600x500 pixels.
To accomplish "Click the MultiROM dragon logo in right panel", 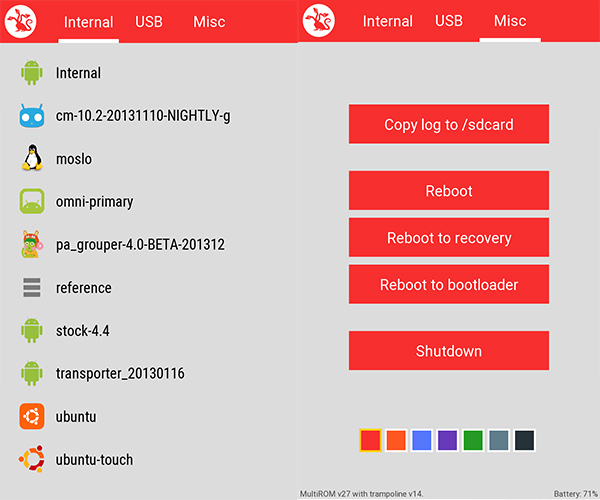I will coord(318,21).
